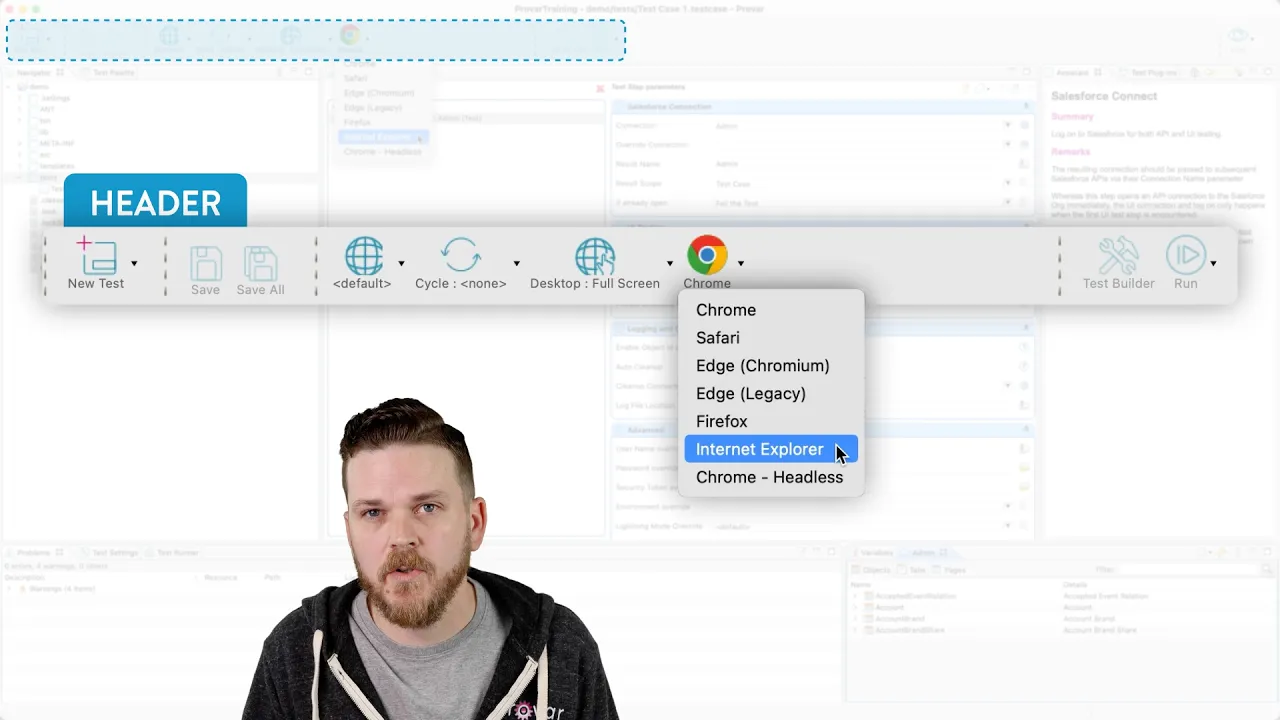Click the New Test icon
The image size is (1280, 720).
pyautogui.click(x=96, y=256)
